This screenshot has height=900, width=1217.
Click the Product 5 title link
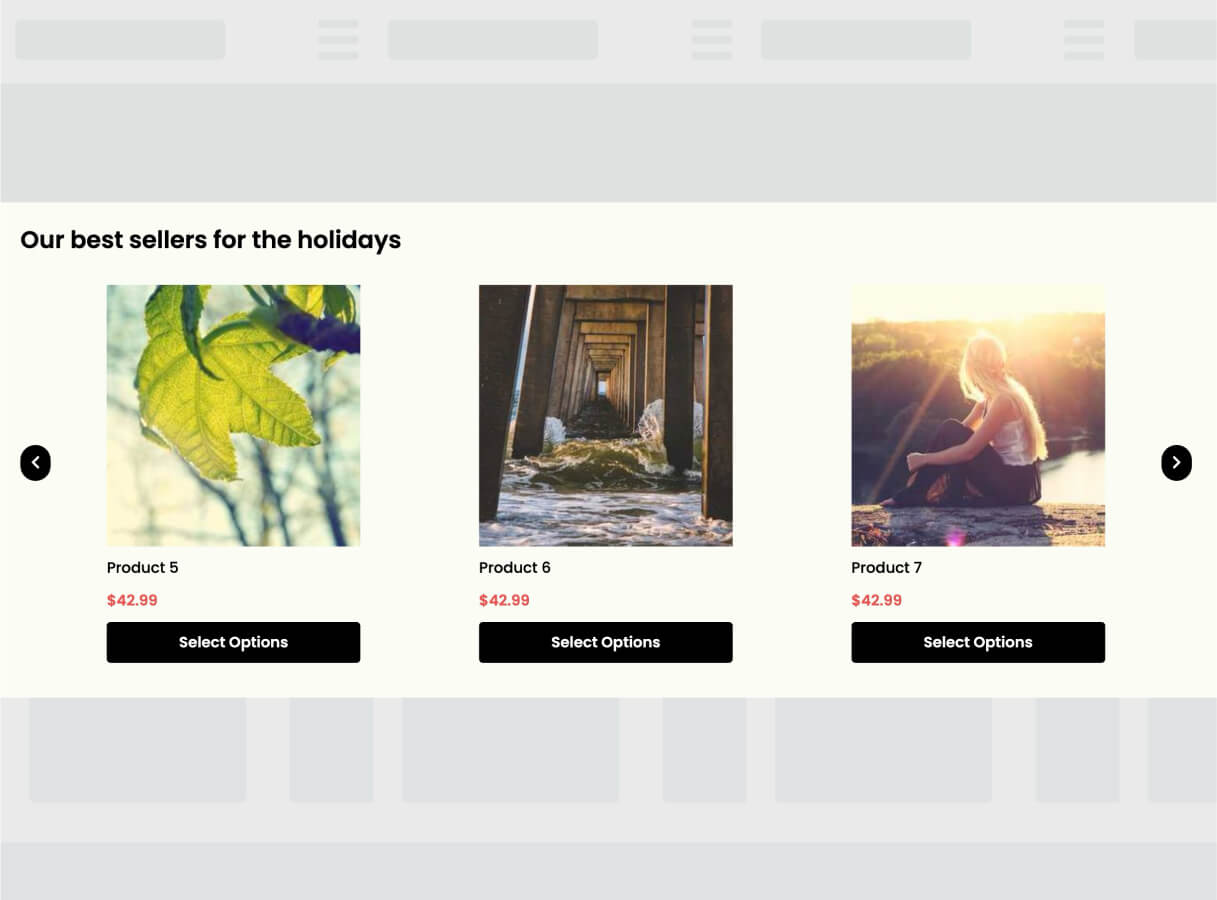(143, 568)
